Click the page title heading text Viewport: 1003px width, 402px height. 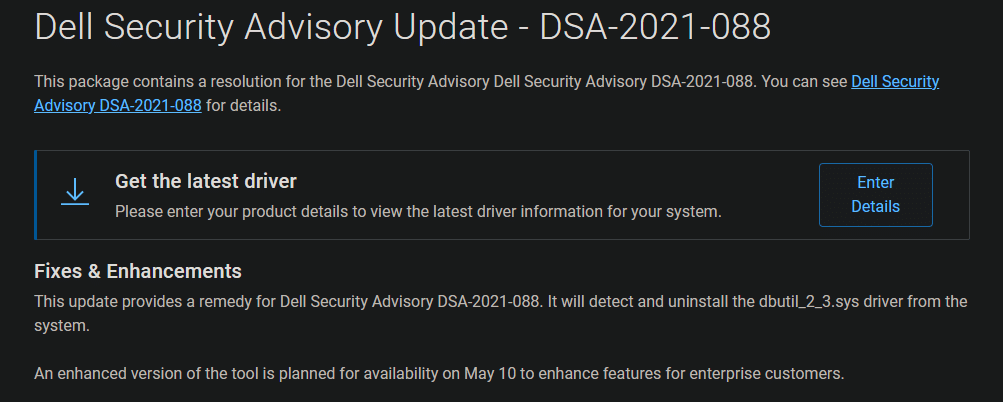click(402, 27)
